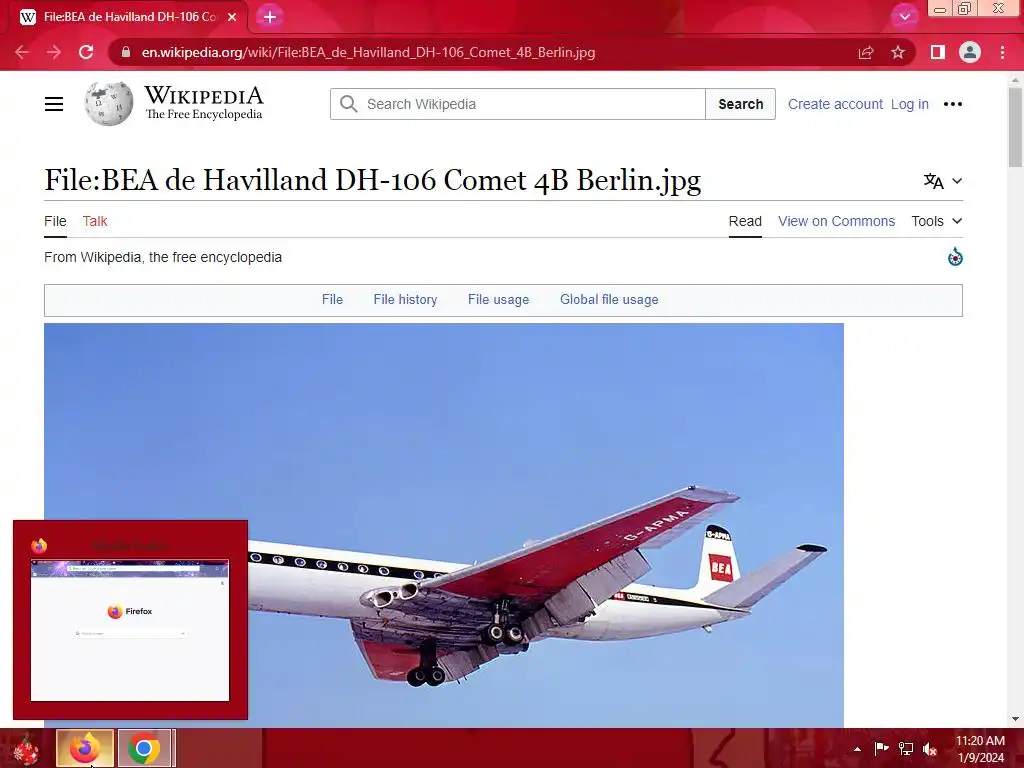
Task: Click the muted volume tray icon
Action: tap(930, 749)
